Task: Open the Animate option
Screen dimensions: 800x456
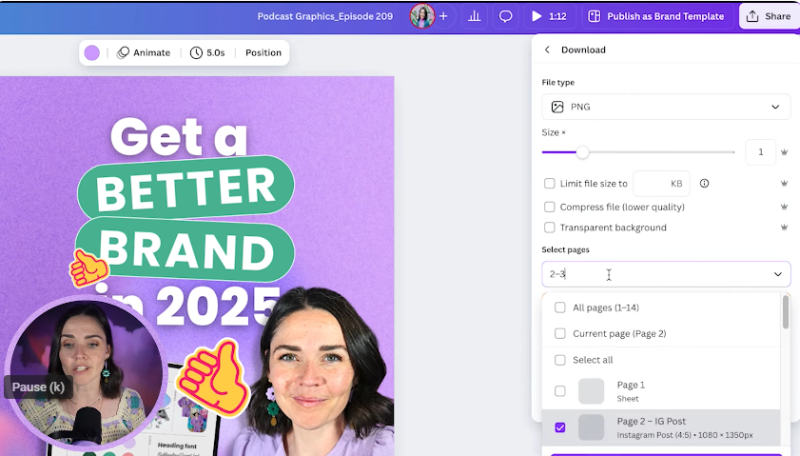Action: [143, 53]
